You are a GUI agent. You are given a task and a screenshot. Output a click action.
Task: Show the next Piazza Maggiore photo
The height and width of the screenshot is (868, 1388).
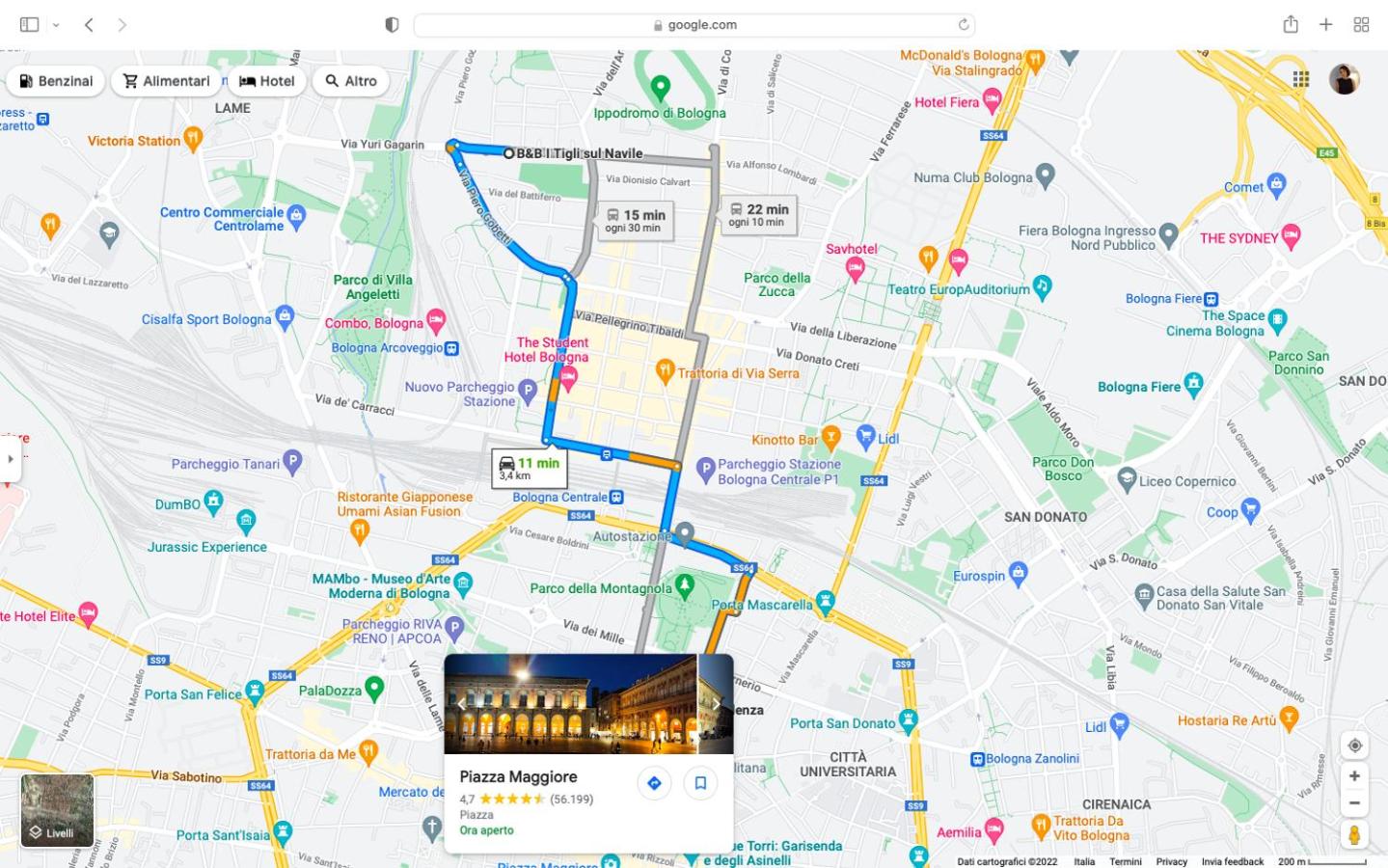pyautogui.click(x=716, y=704)
